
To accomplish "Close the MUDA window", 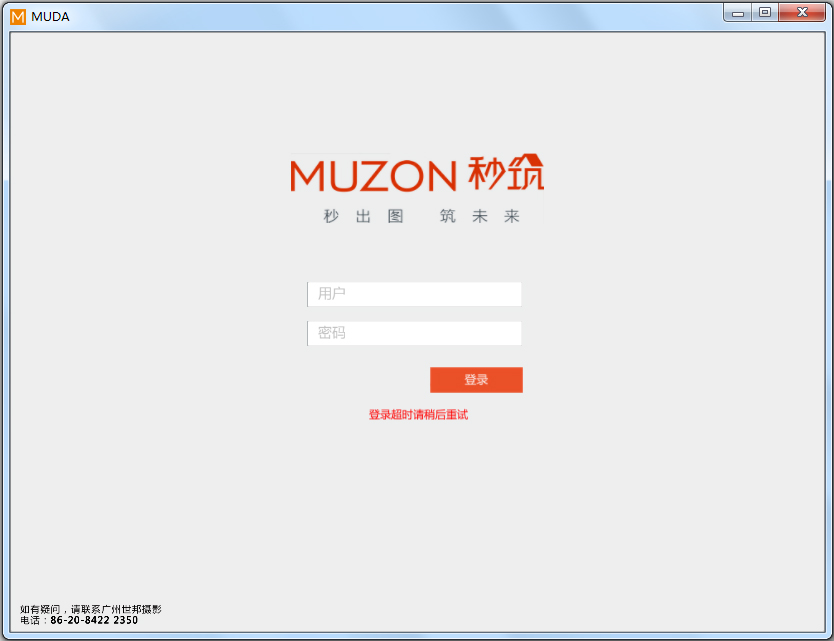I will click(802, 13).
